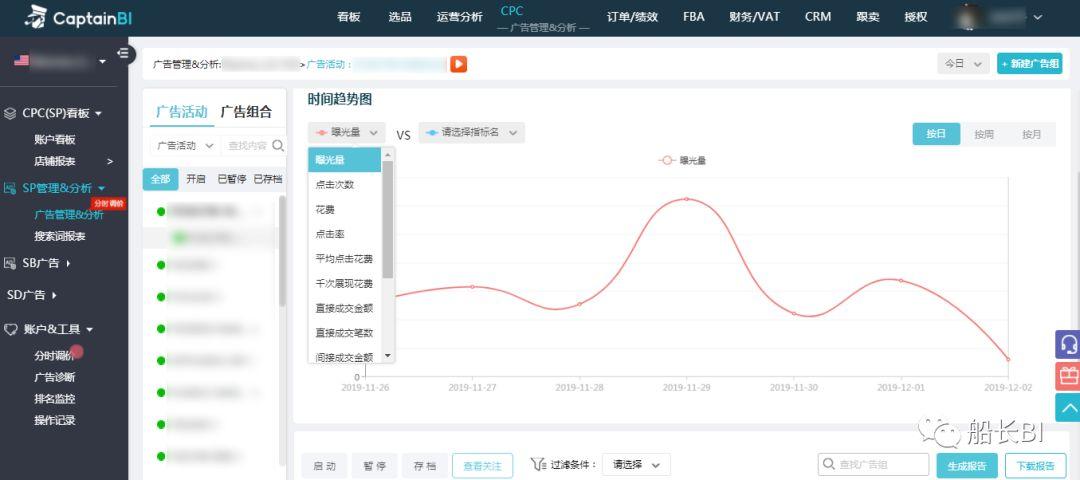Image resolution: width=1080 pixels, height=480 pixels.
Task: Open the 财务/VAT top menu
Action: point(754,17)
